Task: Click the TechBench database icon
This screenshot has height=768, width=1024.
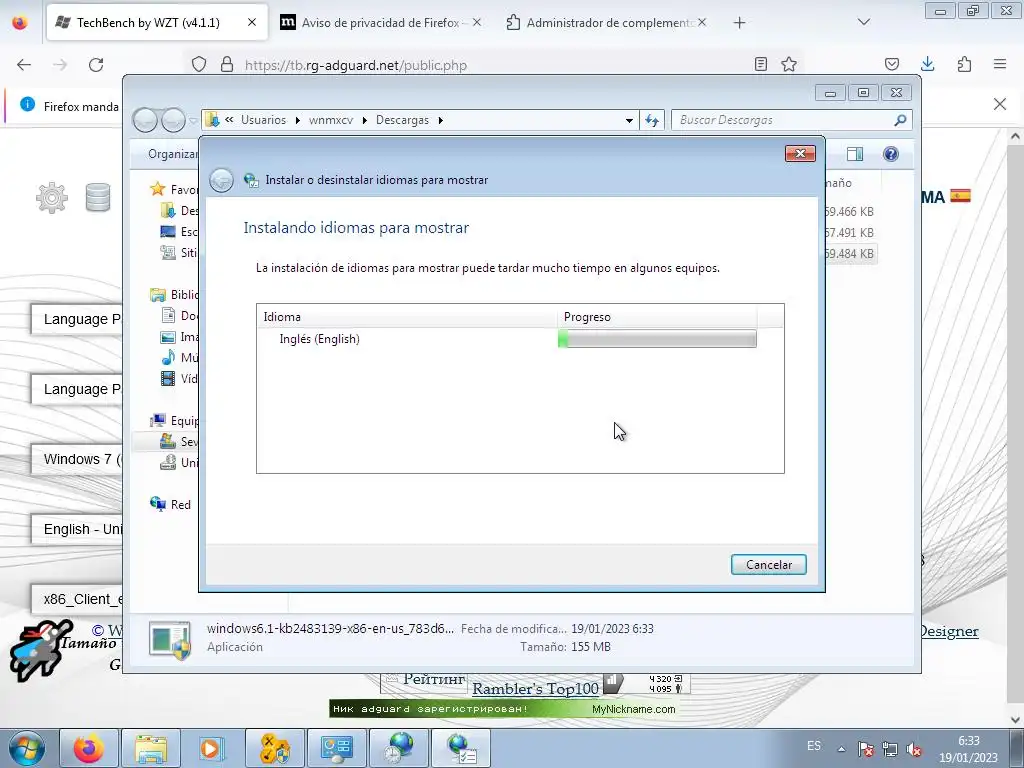Action: tap(98, 198)
